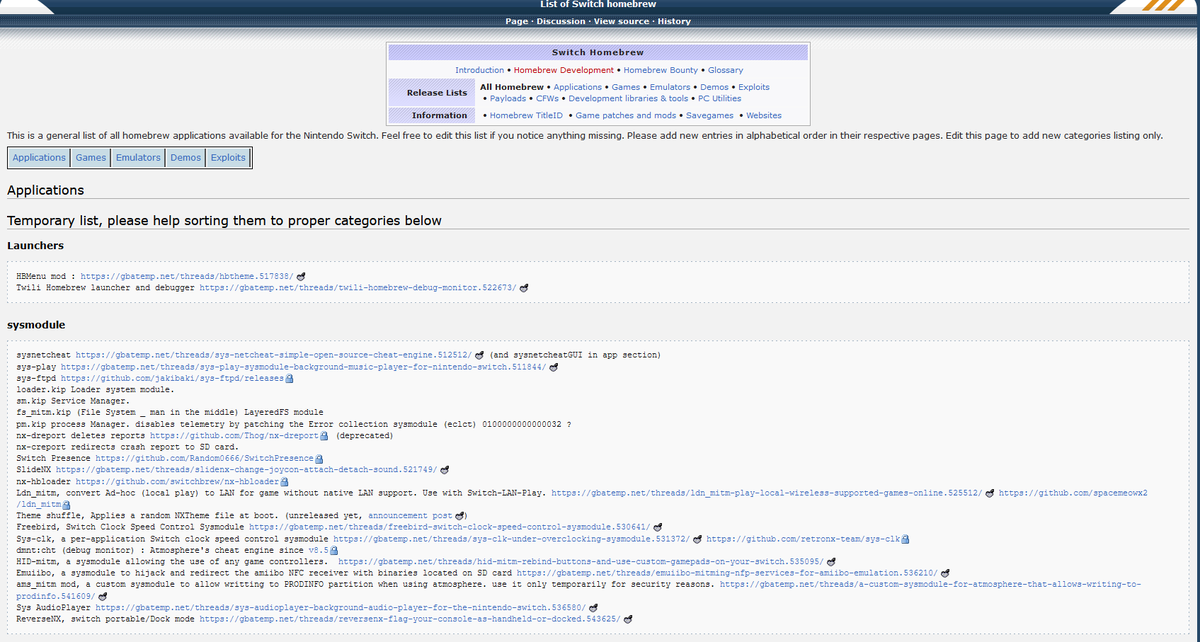Open the red Homebrew Development link
The height and width of the screenshot is (642, 1200).
click(564, 70)
